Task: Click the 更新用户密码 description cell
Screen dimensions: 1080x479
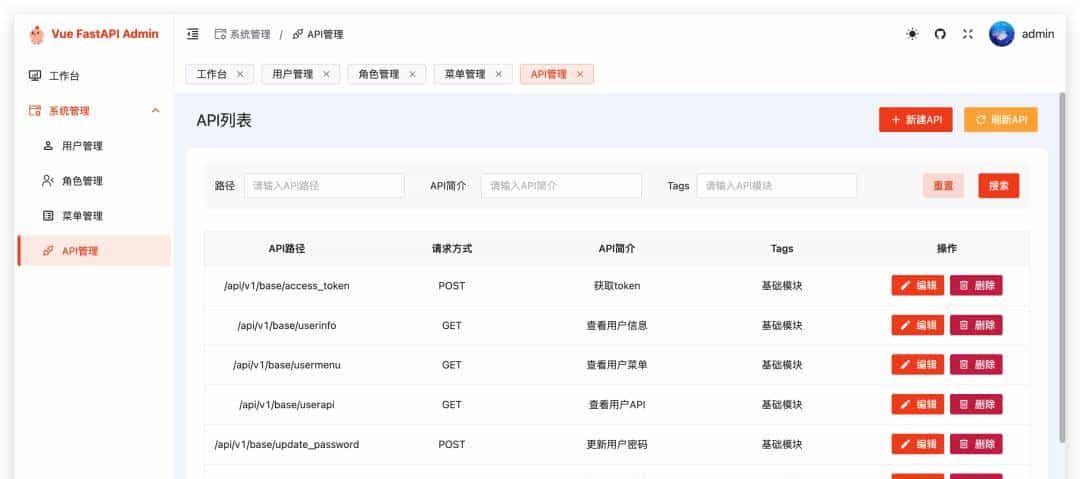Action: [616, 445]
